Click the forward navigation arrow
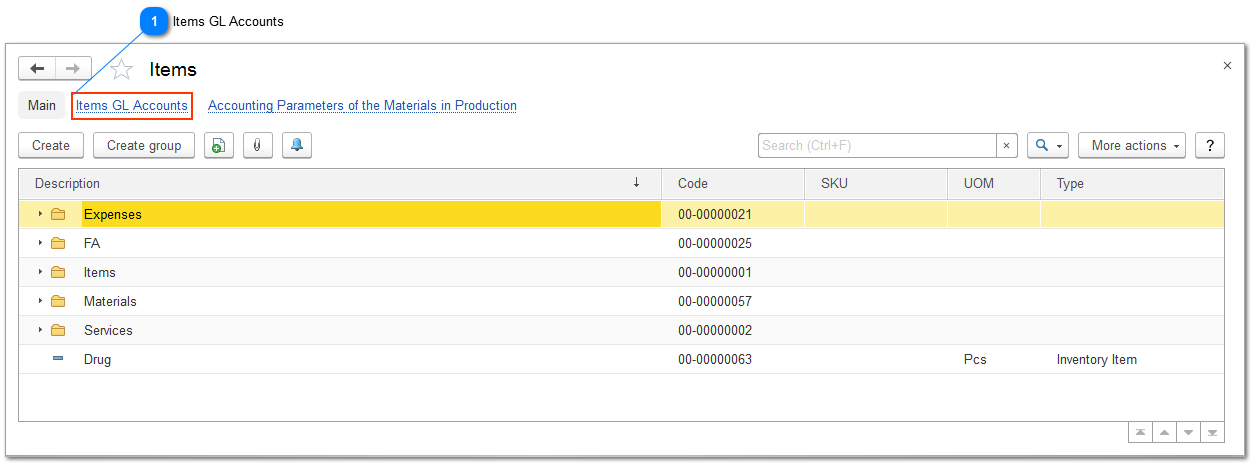Image resolution: width=1254 pixels, height=466 pixels. [x=73, y=69]
